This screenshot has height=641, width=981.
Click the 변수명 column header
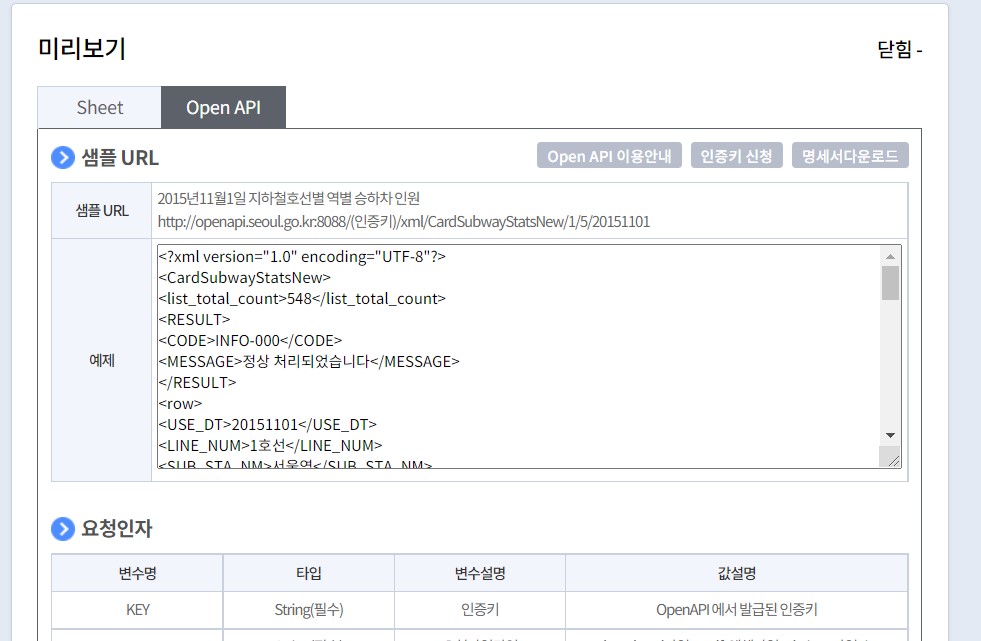pyautogui.click(x=136, y=572)
